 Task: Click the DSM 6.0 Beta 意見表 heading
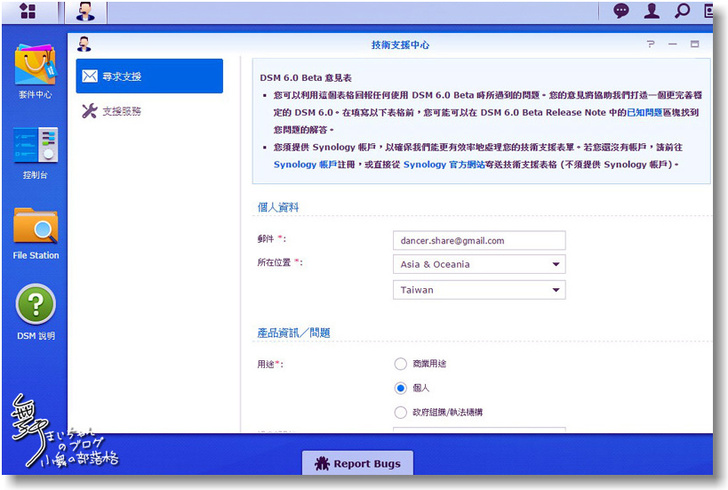click(x=306, y=78)
